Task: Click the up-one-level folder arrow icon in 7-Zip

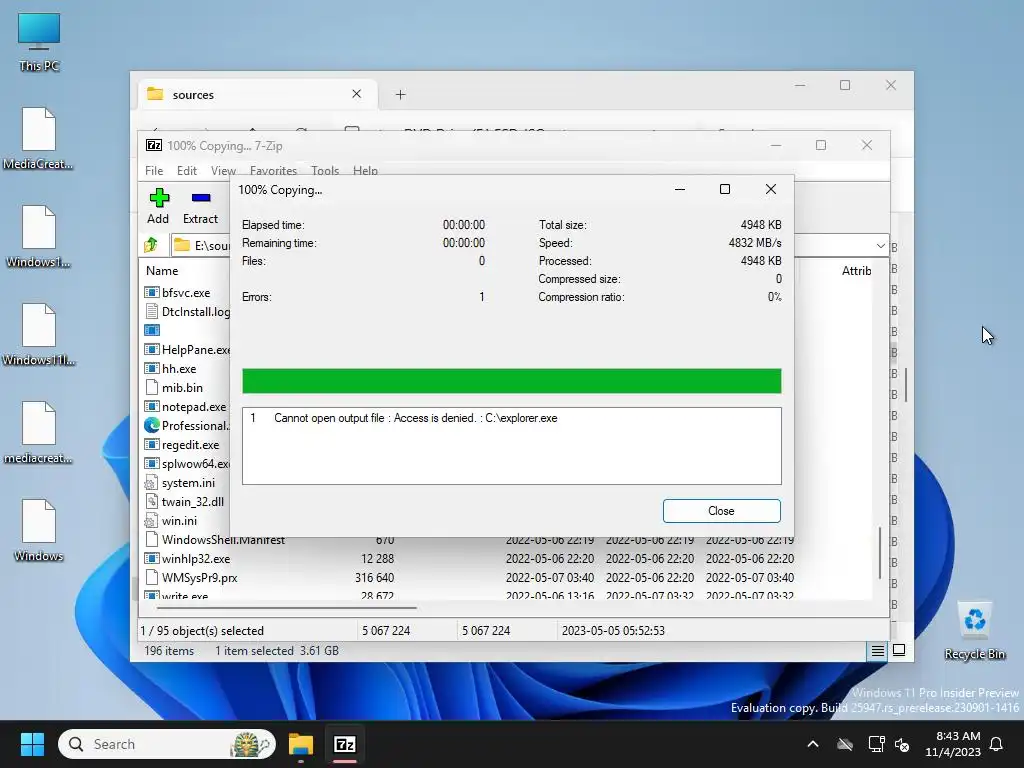Action: point(151,245)
